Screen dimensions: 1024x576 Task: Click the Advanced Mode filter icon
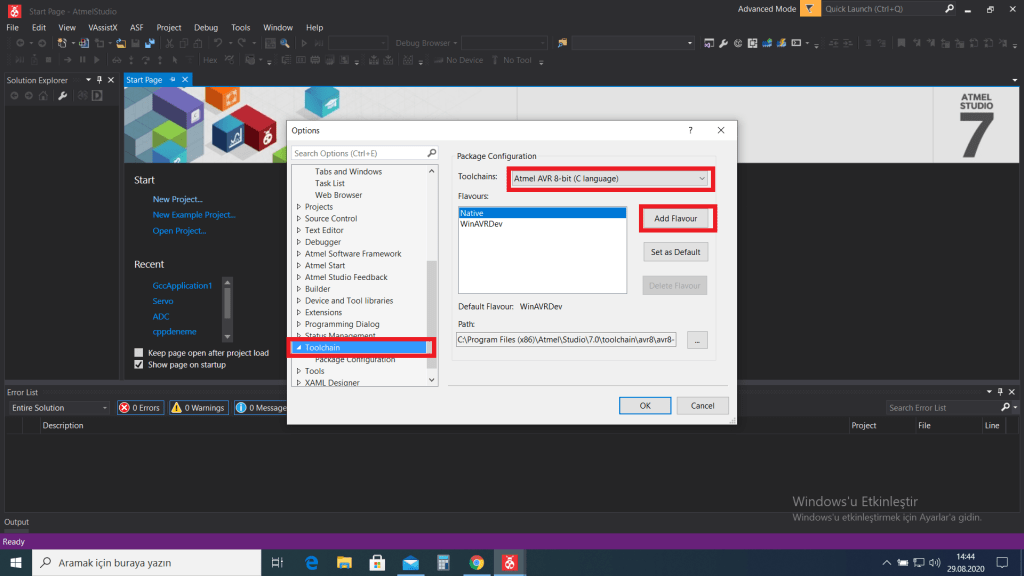coord(808,9)
